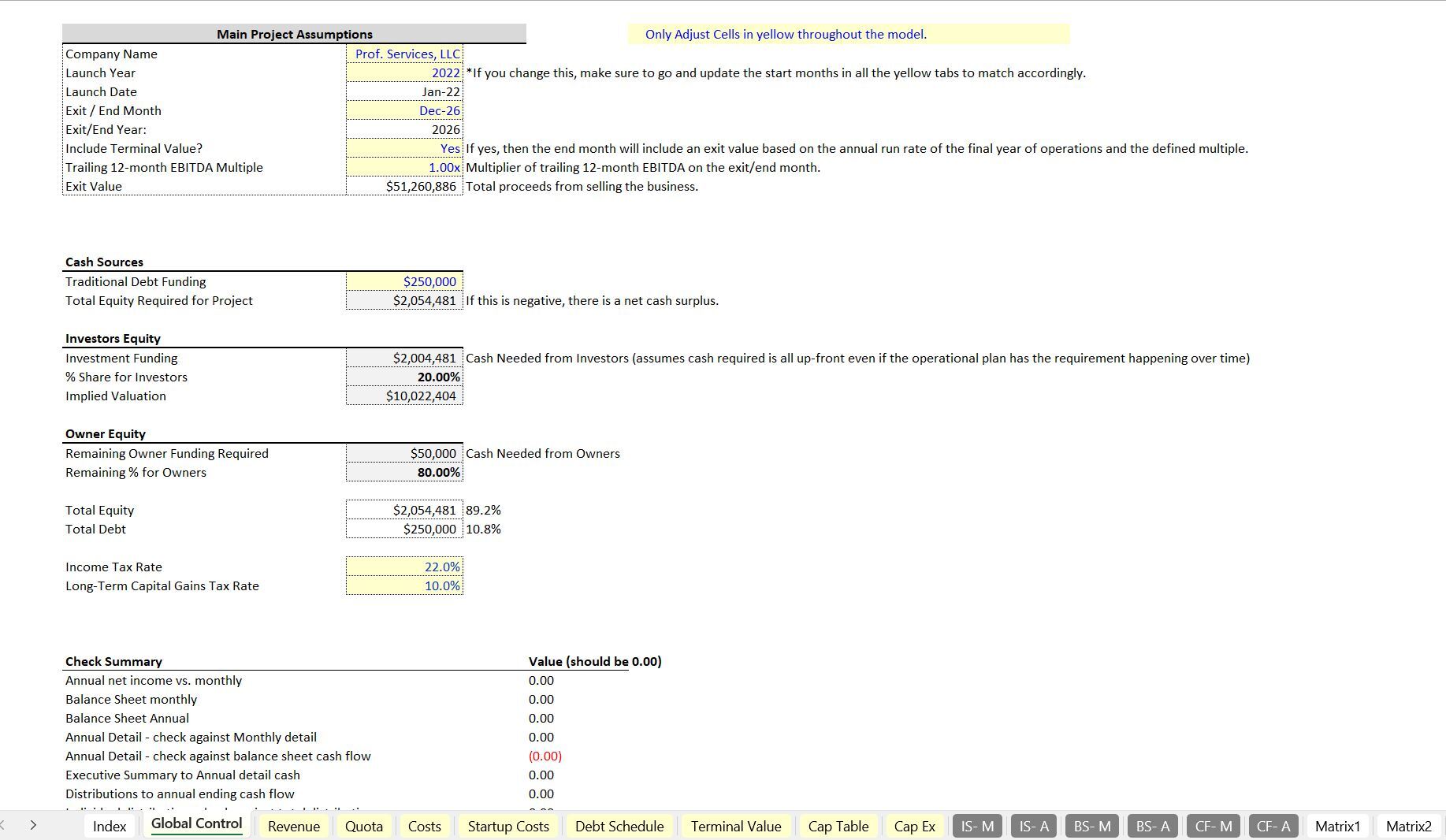Select the Include Terminal Value Yes cell
The width and height of the screenshot is (1446, 840).
[404, 148]
